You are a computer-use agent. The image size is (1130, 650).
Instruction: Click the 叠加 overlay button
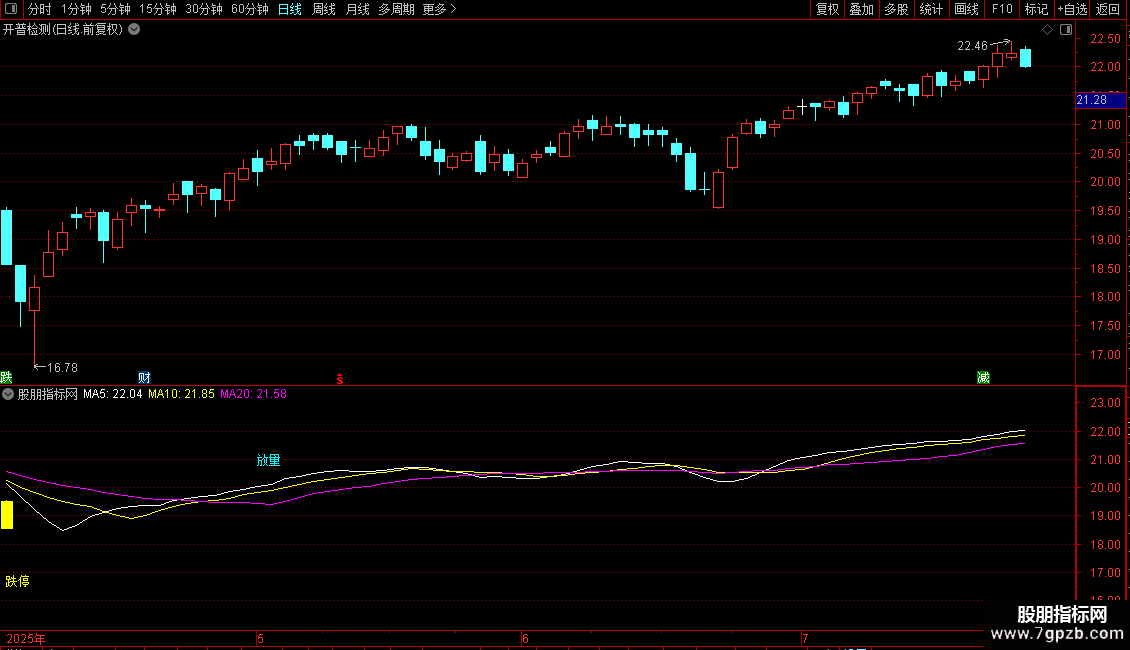(861, 9)
